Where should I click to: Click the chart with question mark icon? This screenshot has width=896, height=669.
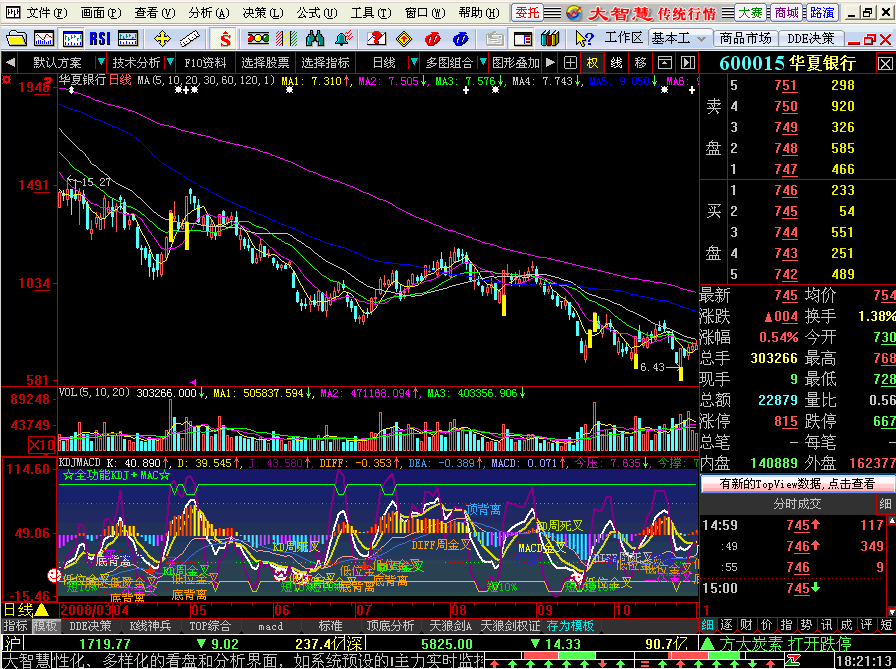376,39
